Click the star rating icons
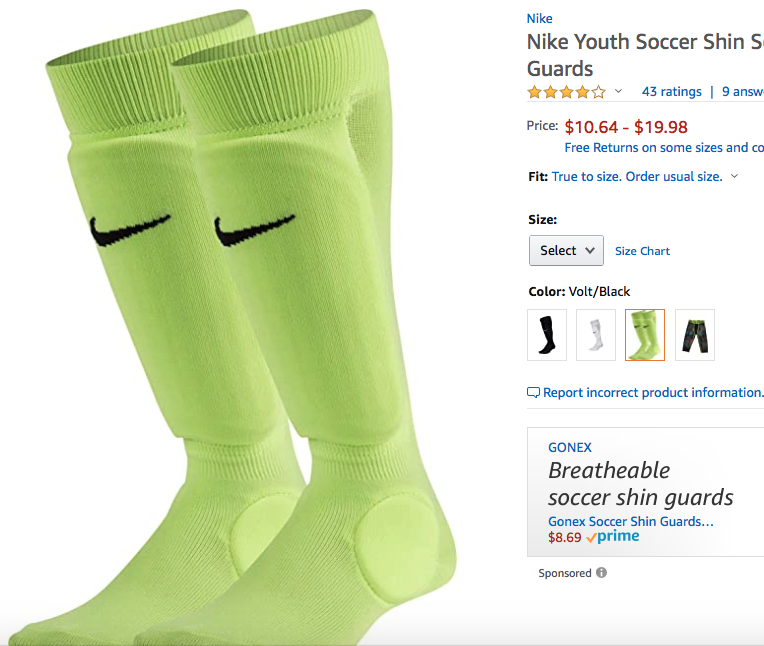 pyautogui.click(x=566, y=92)
